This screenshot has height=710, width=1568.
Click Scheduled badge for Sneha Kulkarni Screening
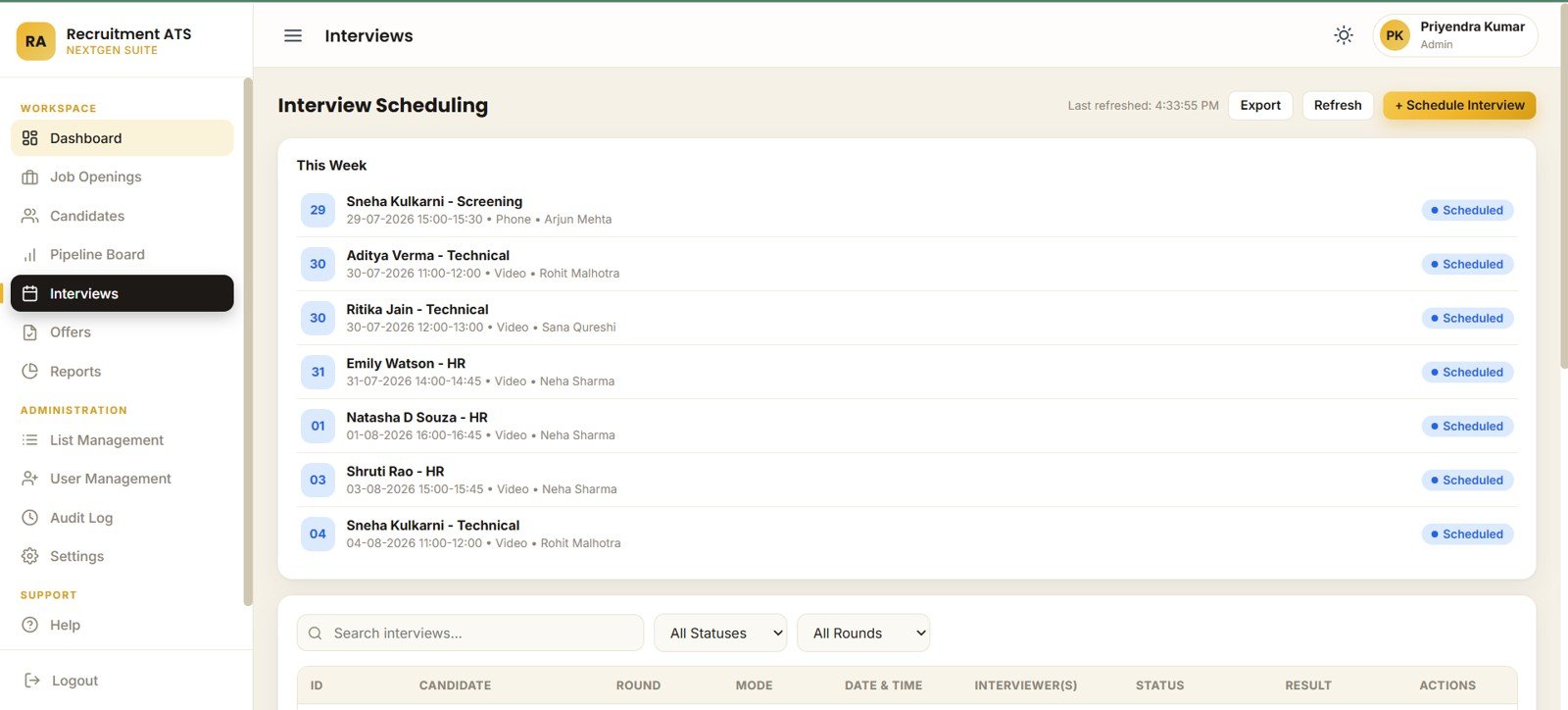pos(1467,210)
